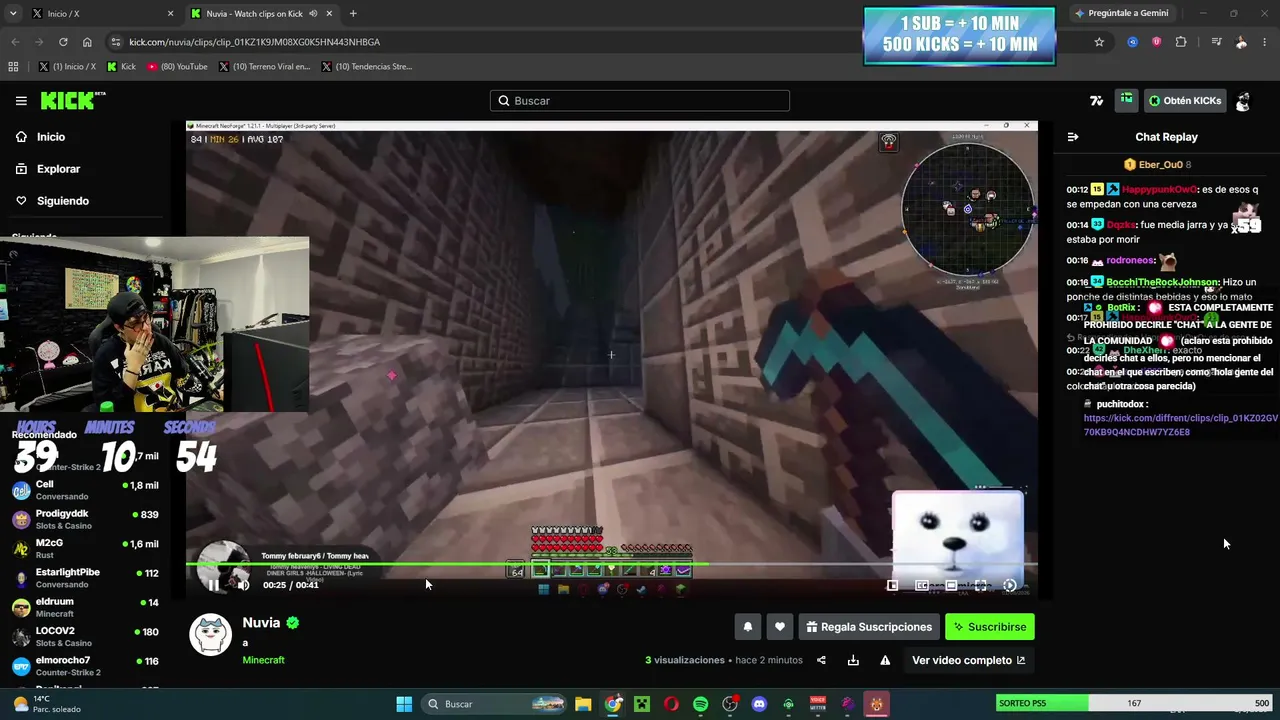
Task: Go to the browser home page
Action: click(x=87, y=42)
